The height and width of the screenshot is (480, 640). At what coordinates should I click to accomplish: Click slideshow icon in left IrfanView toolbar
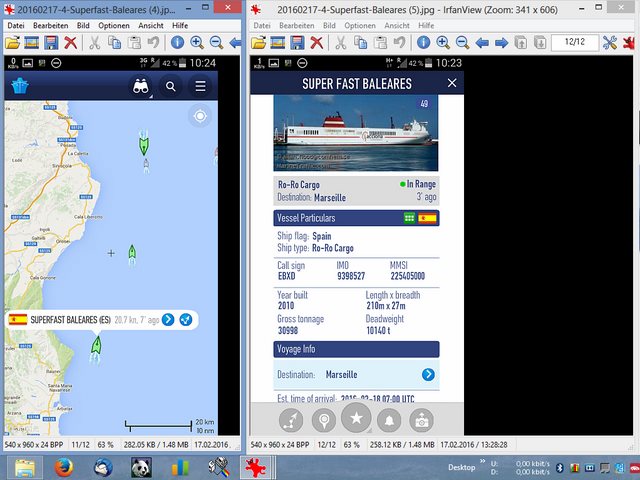32,42
